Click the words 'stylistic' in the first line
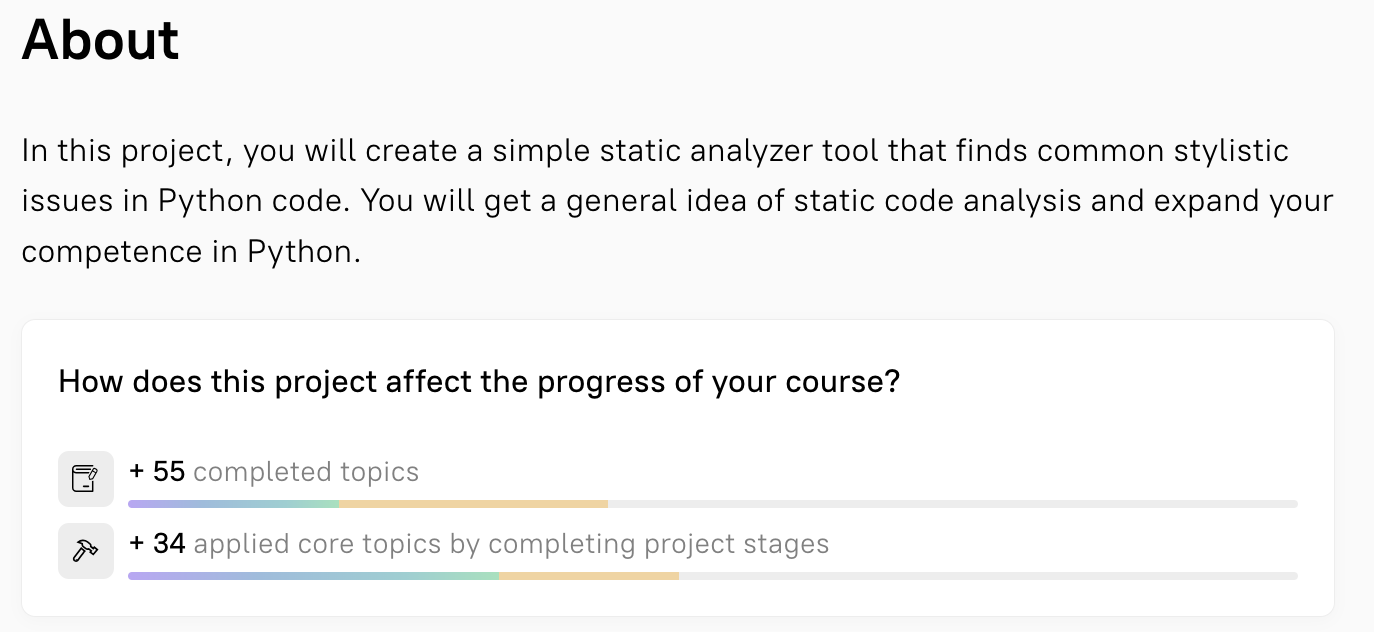 [1226, 151]
